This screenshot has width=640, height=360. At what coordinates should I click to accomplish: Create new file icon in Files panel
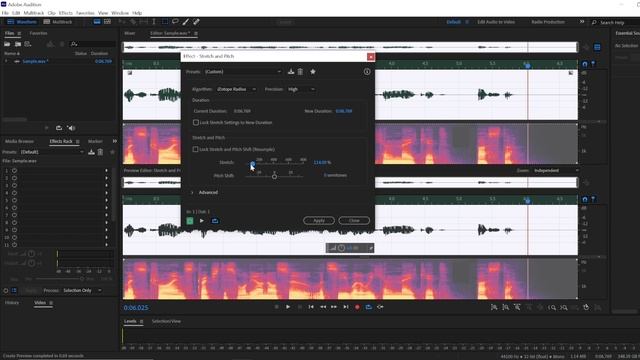[x=28, y=44]
